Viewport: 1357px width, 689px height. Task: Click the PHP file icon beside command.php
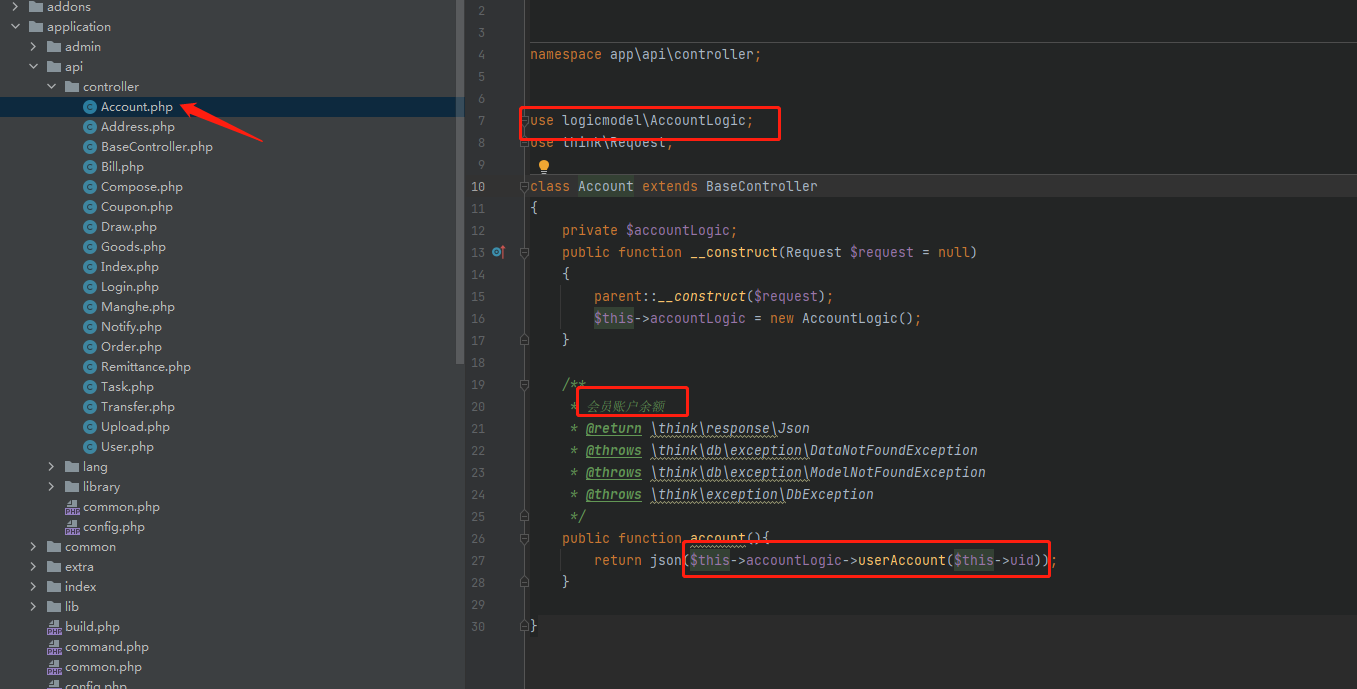pos(54,647)
